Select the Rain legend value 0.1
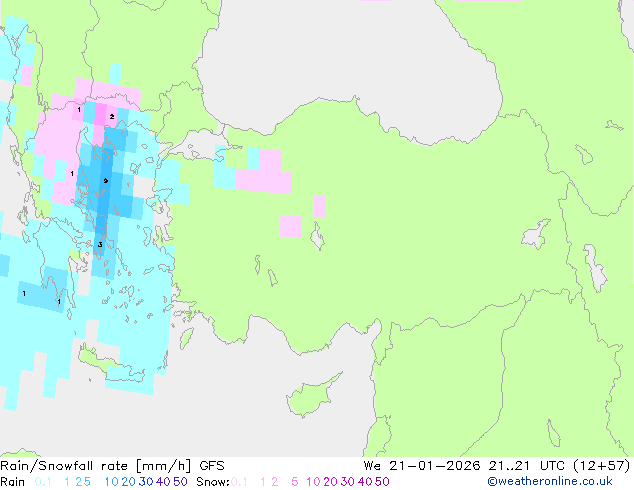This screenshot has width=634, height=490. coord(43,482)
